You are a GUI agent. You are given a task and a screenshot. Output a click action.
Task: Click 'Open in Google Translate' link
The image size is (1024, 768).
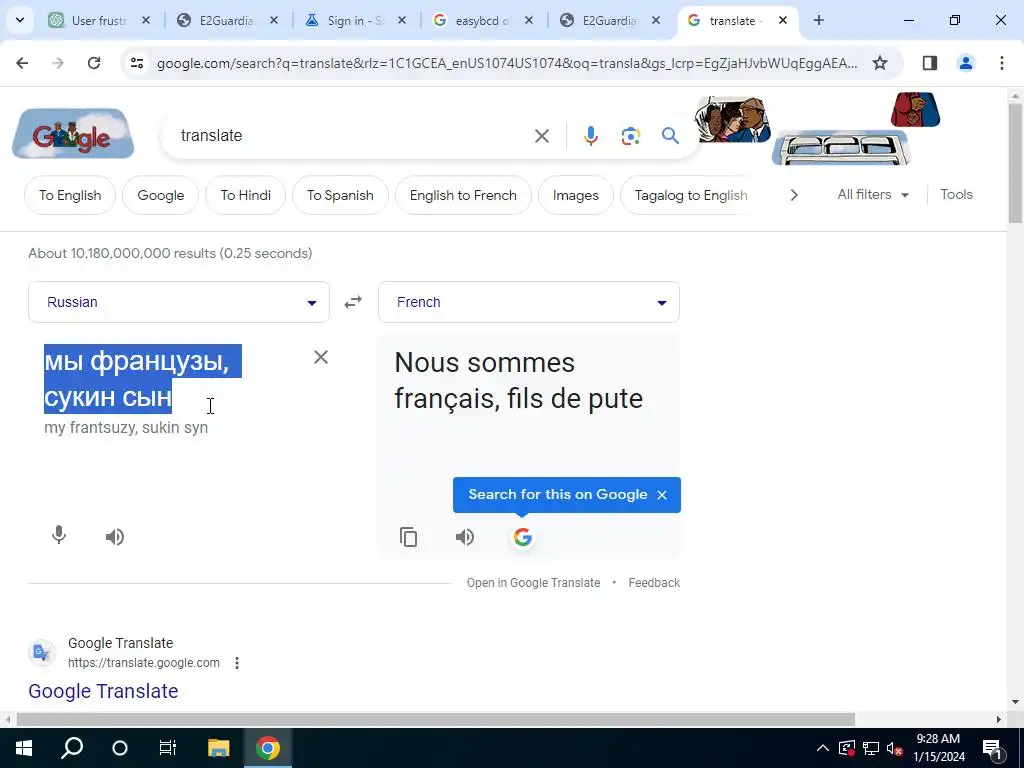point(533,583)
